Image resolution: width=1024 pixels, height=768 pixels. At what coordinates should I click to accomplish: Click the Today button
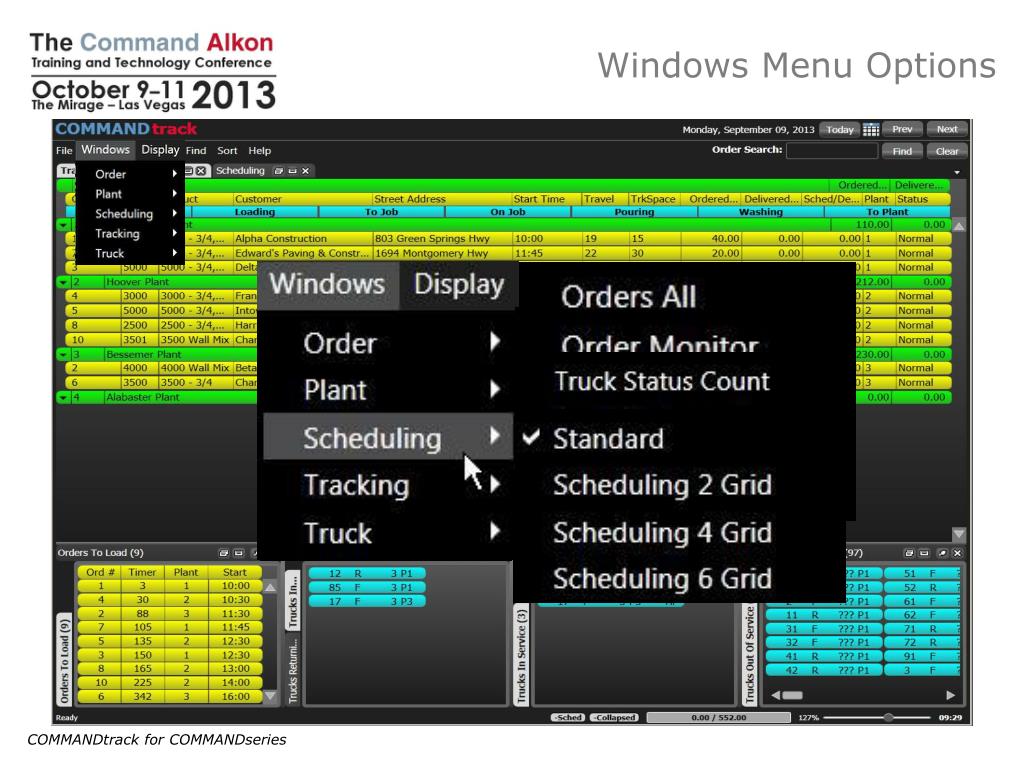coord(840,129)
